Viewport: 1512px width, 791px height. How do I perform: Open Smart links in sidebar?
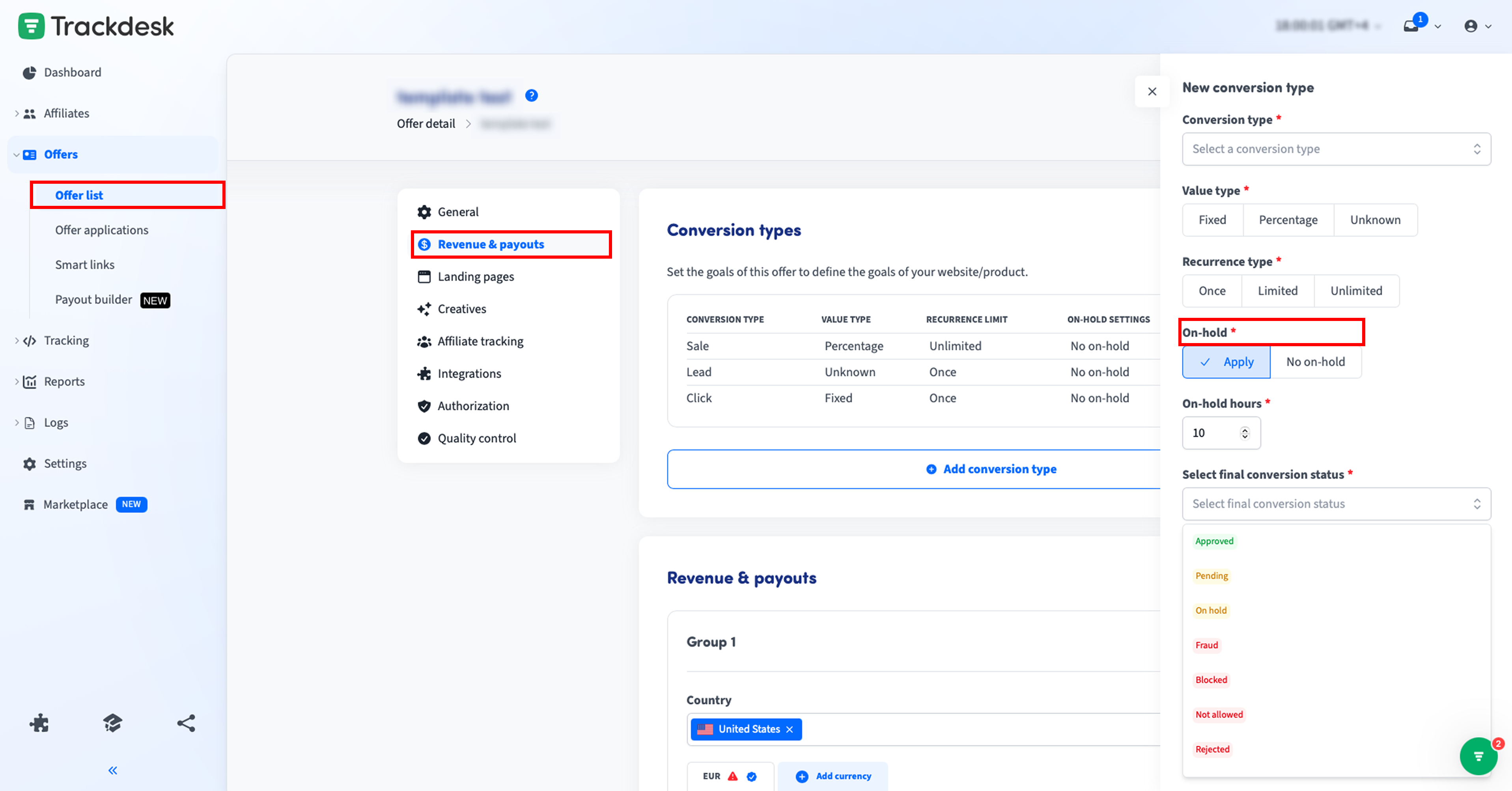pyautogui.click(x=84, y=265)
